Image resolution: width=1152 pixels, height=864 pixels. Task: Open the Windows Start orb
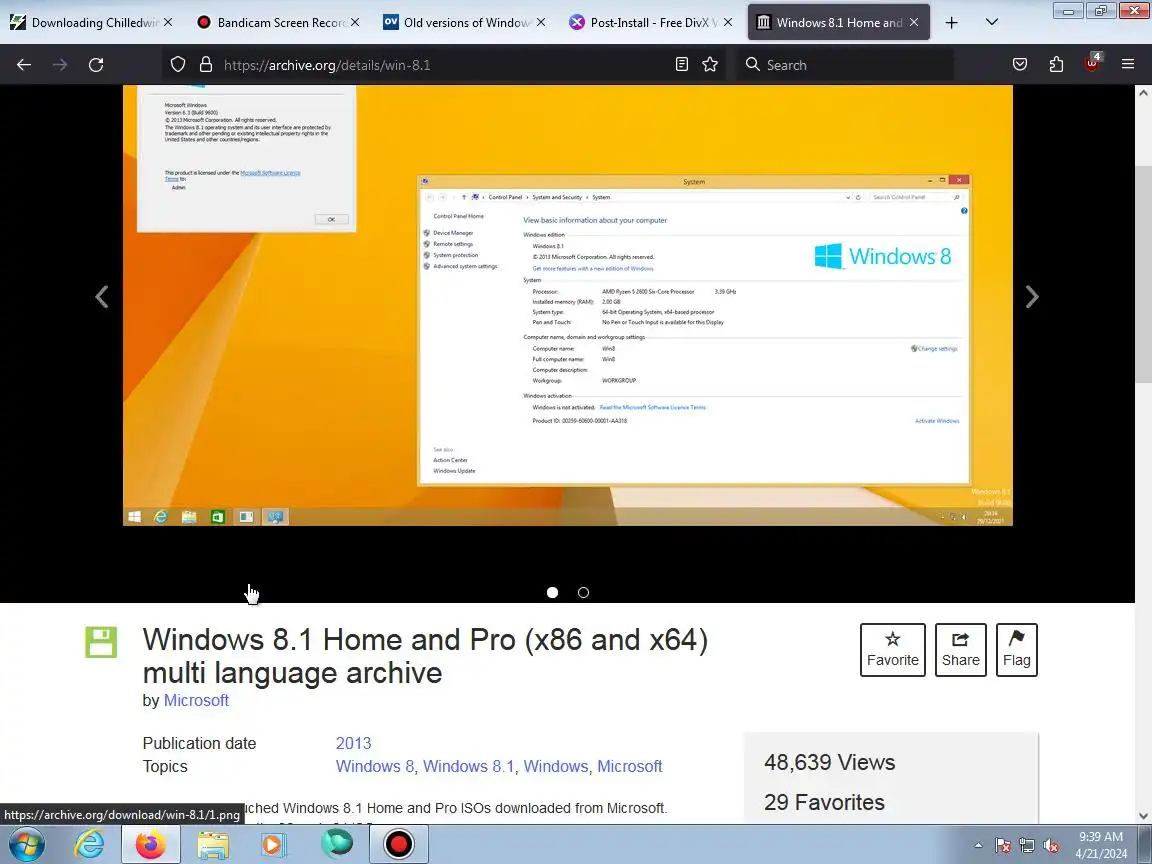pos(26,844)
